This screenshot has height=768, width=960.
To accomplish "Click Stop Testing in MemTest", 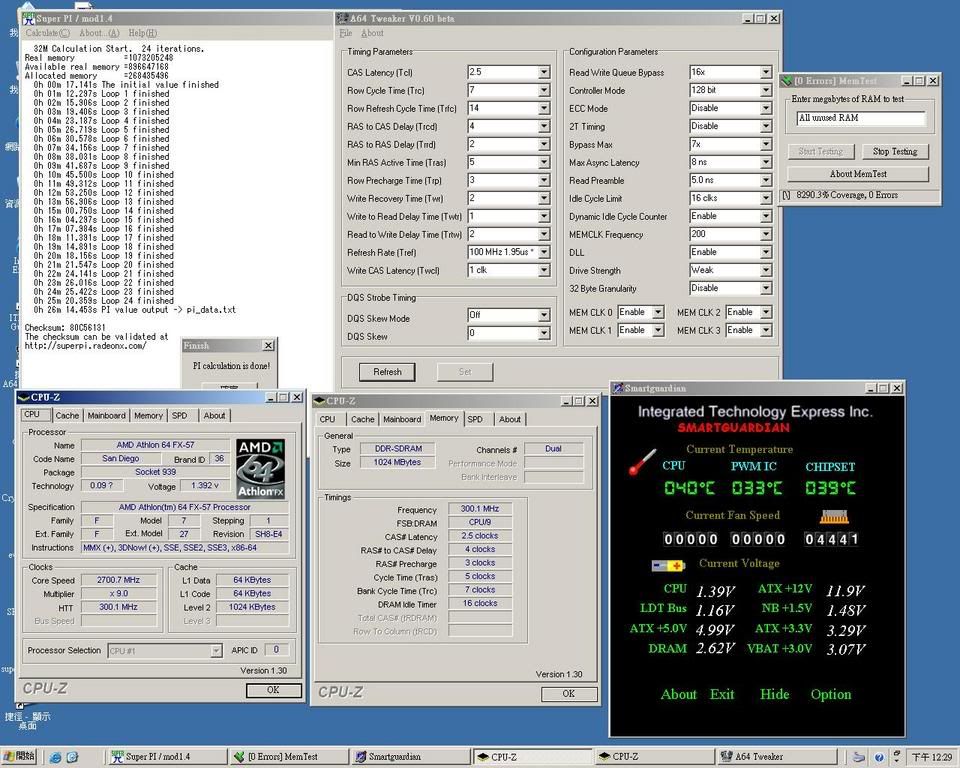I will [x=894, y=151].
